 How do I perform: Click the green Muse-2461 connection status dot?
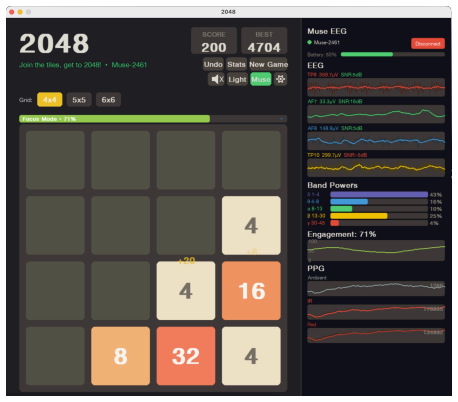coord(309,42)
